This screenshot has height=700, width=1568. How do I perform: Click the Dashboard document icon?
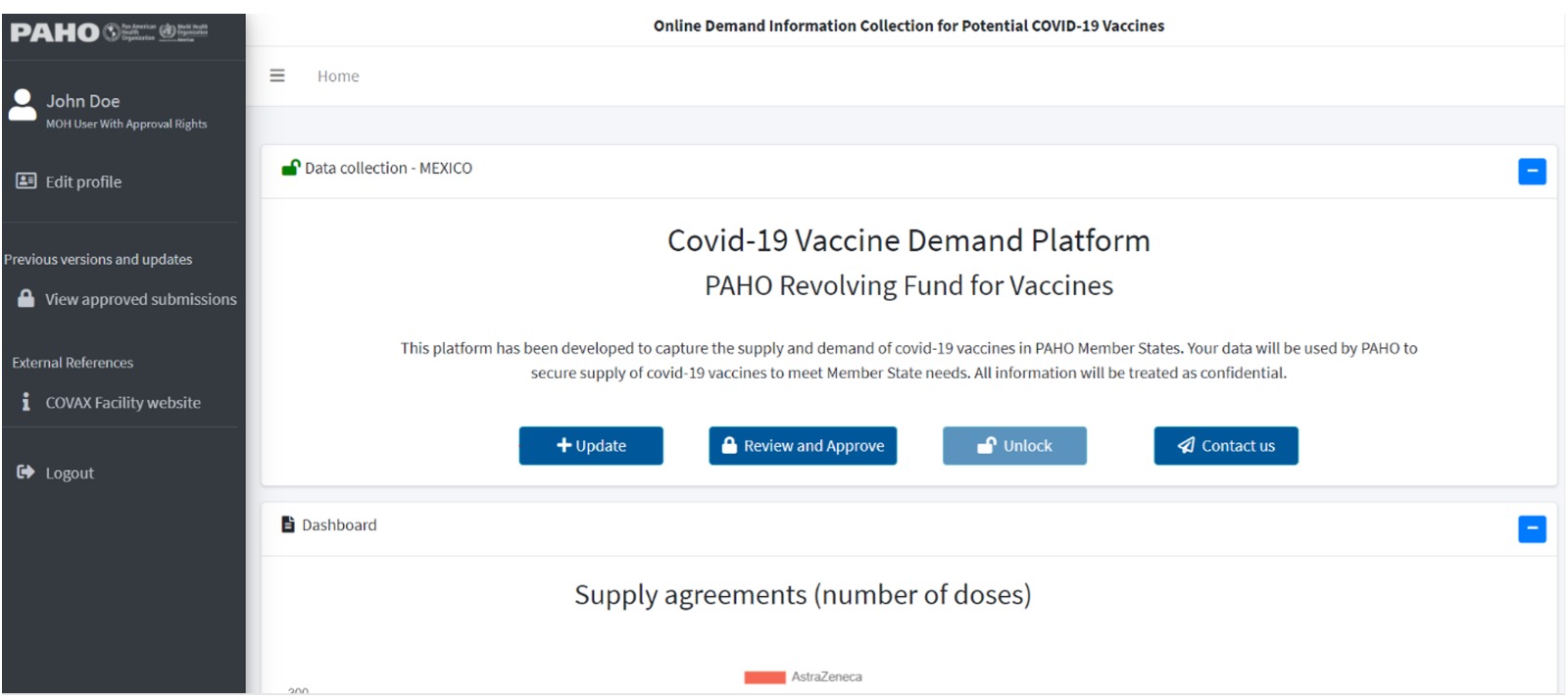[288, 525]
